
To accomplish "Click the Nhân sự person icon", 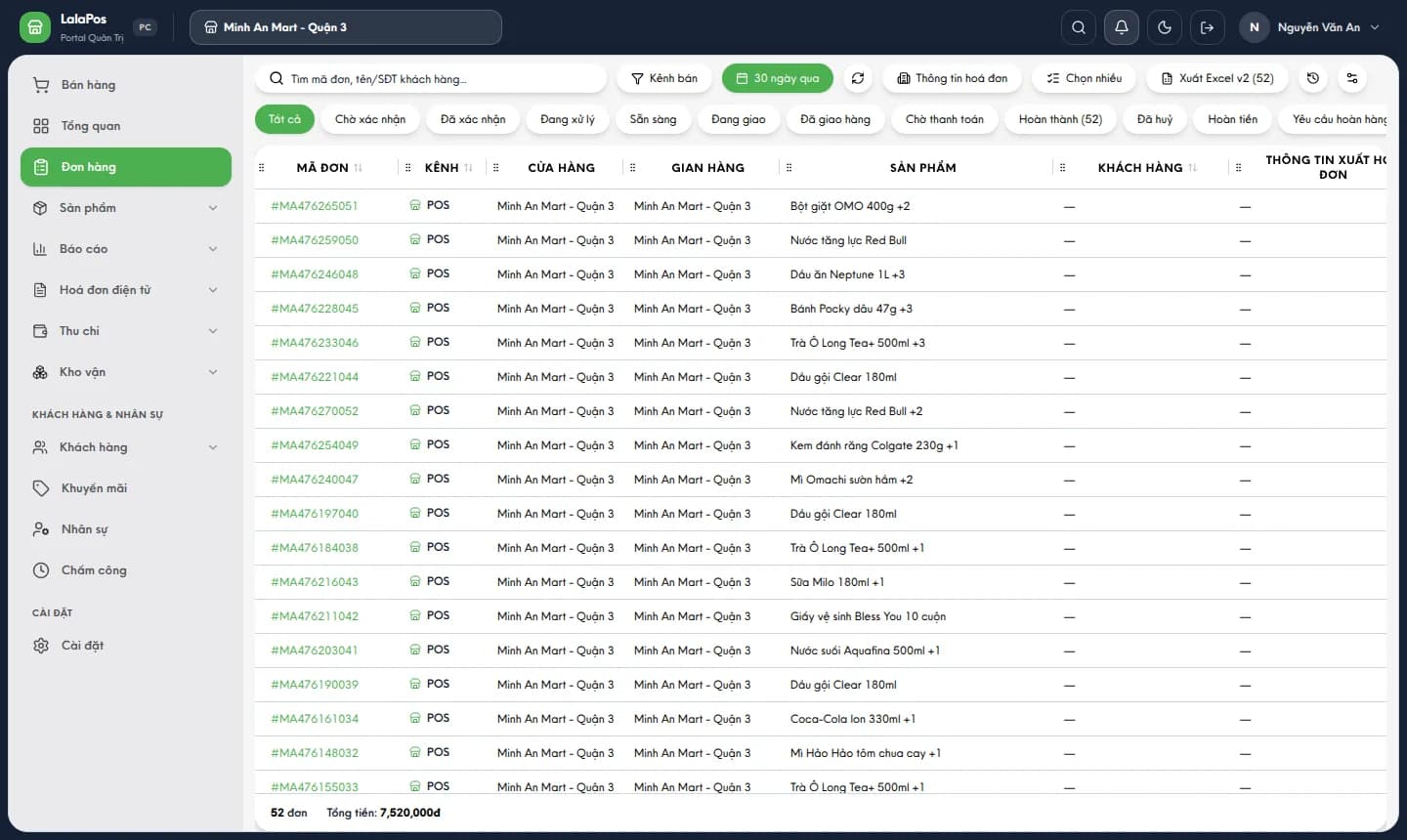I will point(41,529).
